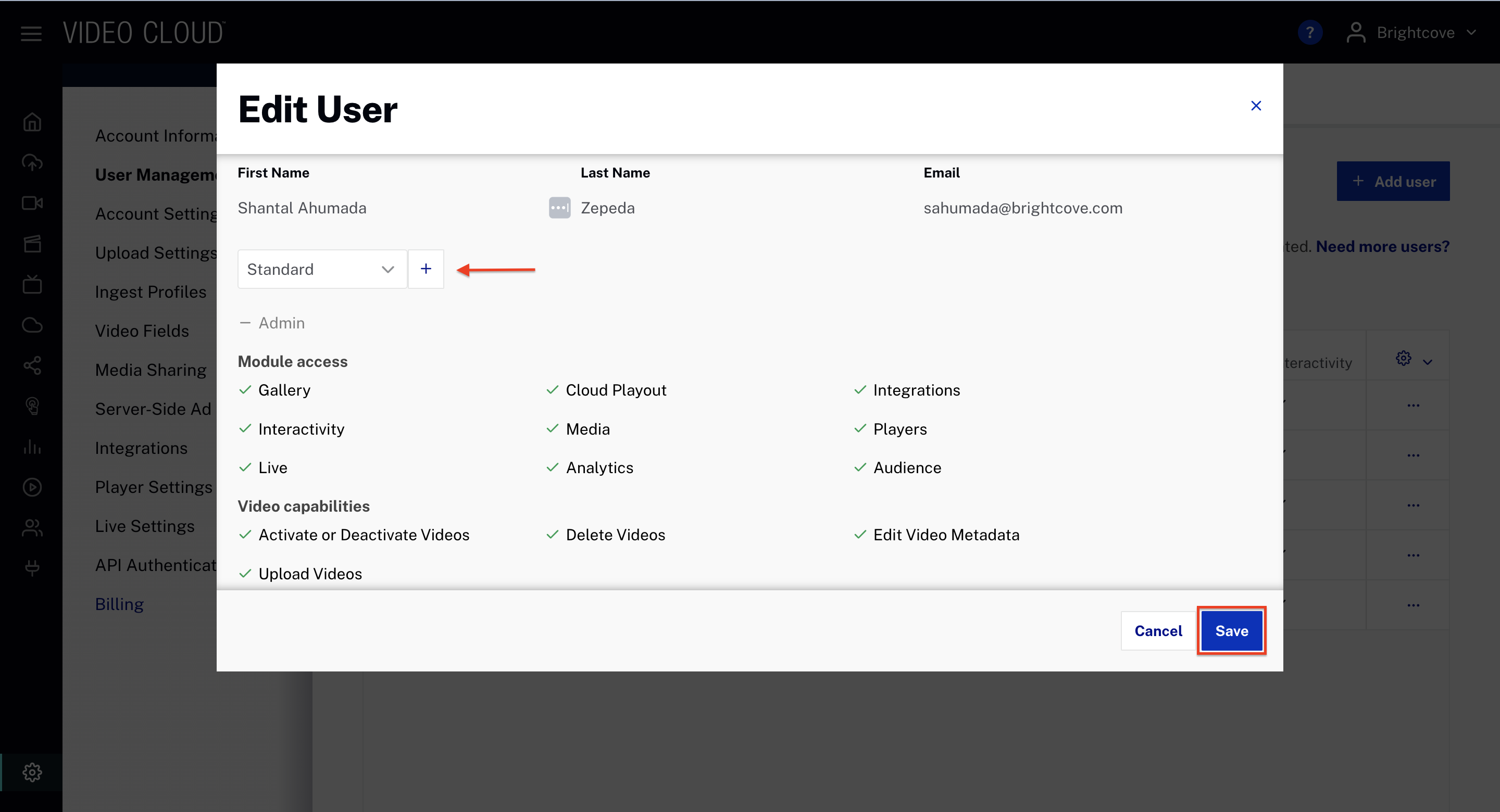Open the Analytics bar-chart icon
Viewport: 1500px width, 812px height.
[x=32, y=447]
